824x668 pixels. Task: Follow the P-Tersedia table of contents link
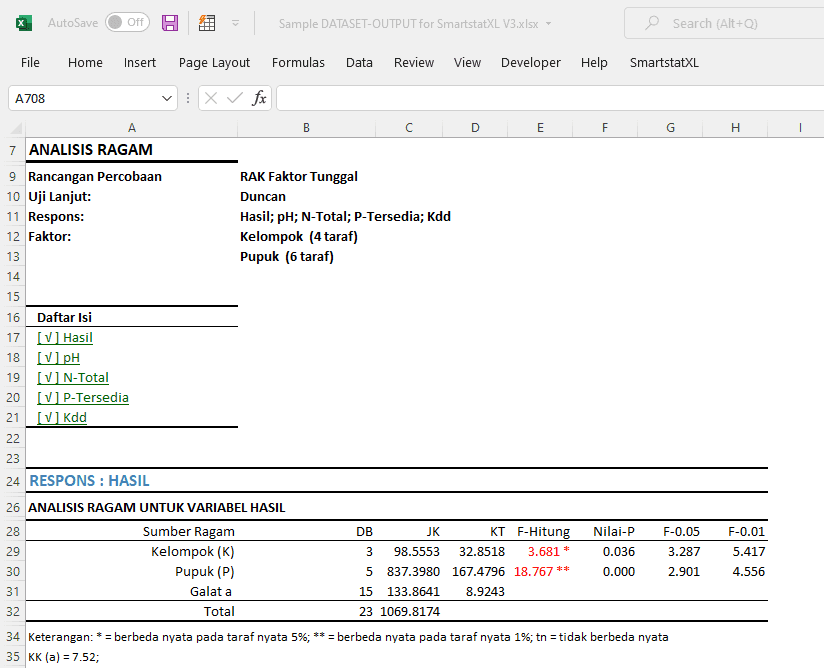(83, 397)
